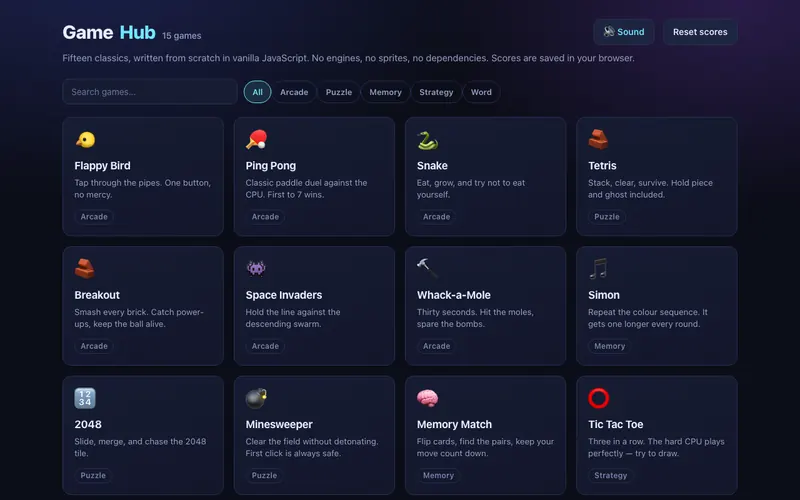Click the Flappy Bird chick icon
This screenshot has width=800, height=500.
click(85, 140)
